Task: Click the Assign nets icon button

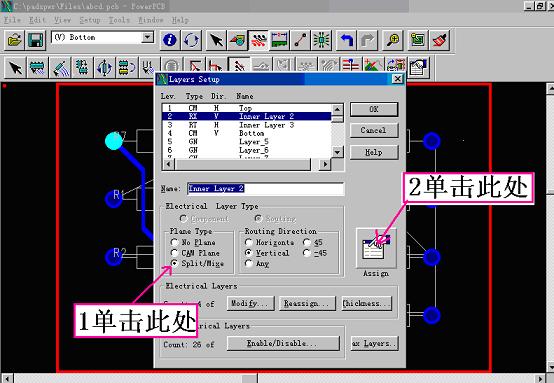Action: pos(376,248)
